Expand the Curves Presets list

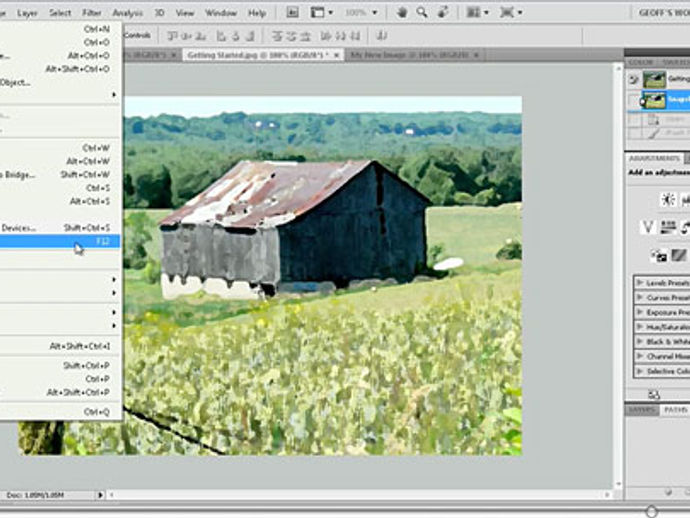coord(640,298)
